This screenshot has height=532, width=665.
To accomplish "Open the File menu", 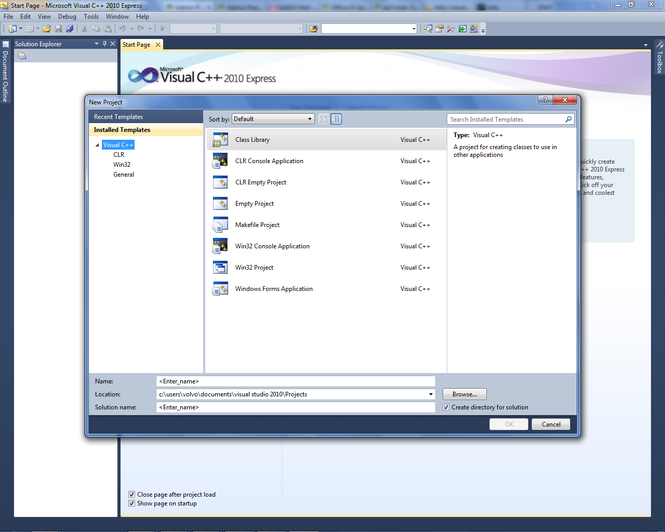I will [x=8, y=17].
